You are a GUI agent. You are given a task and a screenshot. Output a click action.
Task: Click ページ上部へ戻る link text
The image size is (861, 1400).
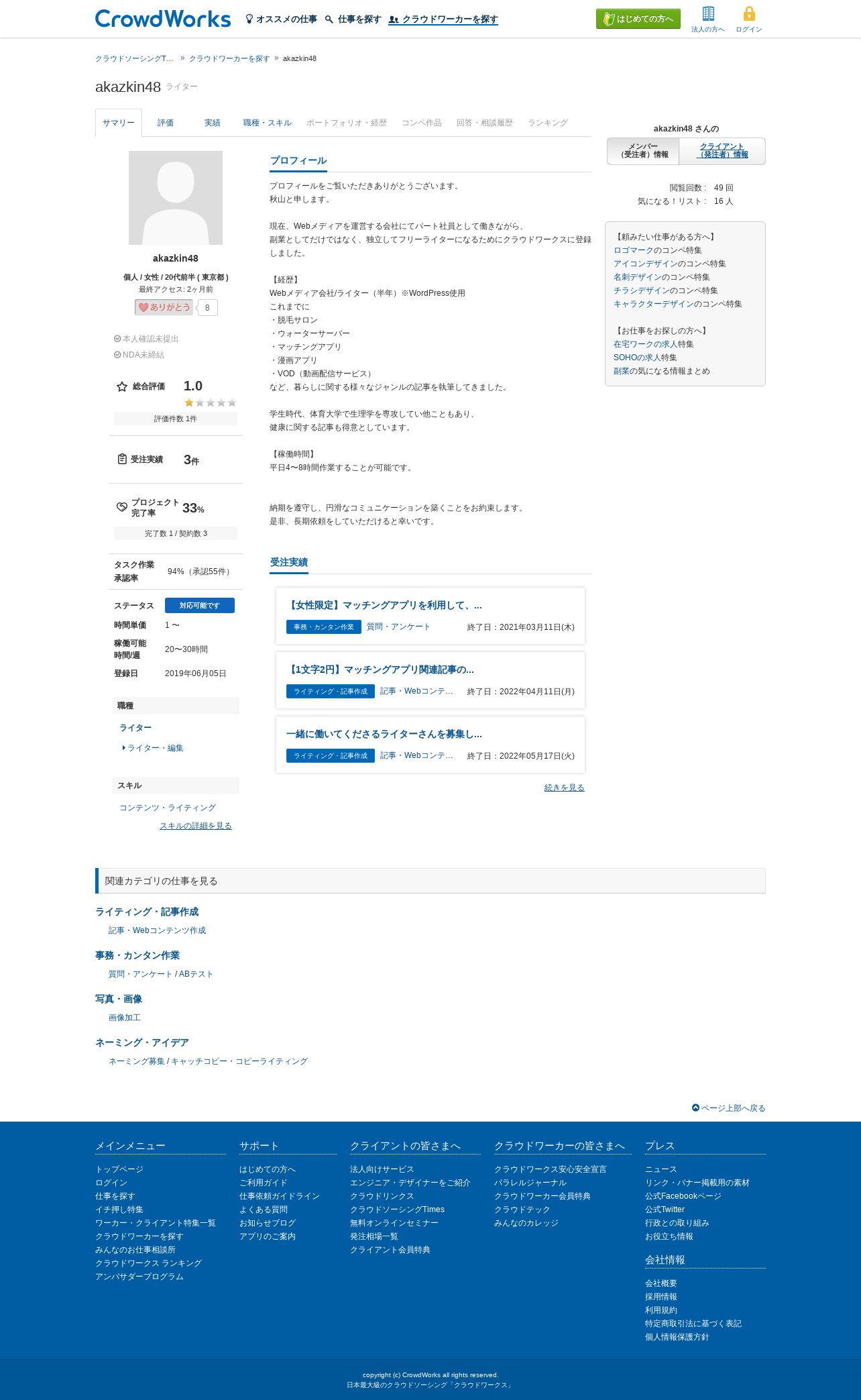point(734,1108)
